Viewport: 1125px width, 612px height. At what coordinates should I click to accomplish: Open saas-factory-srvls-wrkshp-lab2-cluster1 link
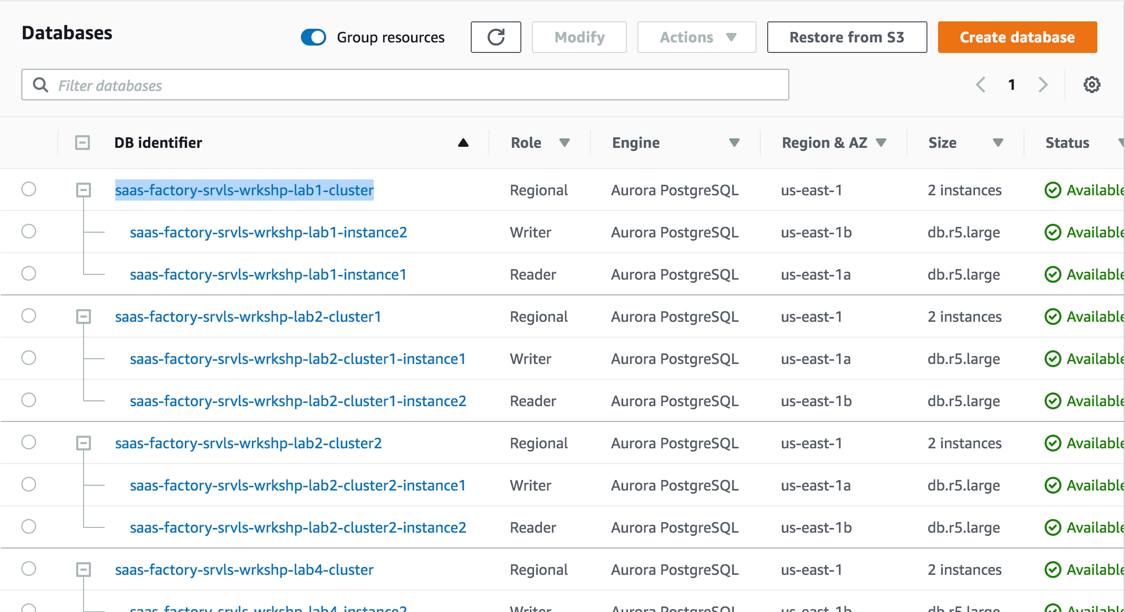point(248,316)
